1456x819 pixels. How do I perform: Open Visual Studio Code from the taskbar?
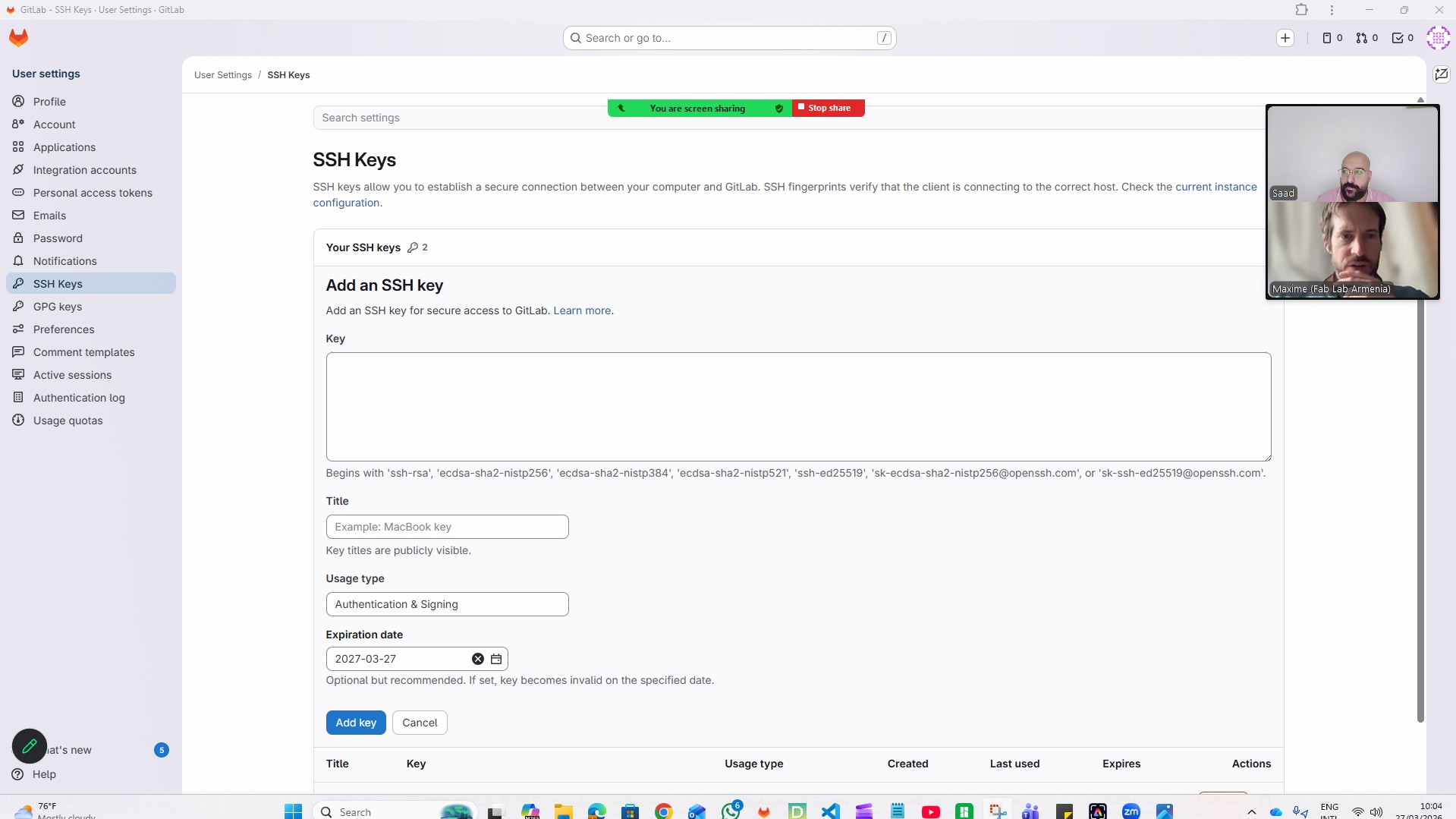coord(831,811)
